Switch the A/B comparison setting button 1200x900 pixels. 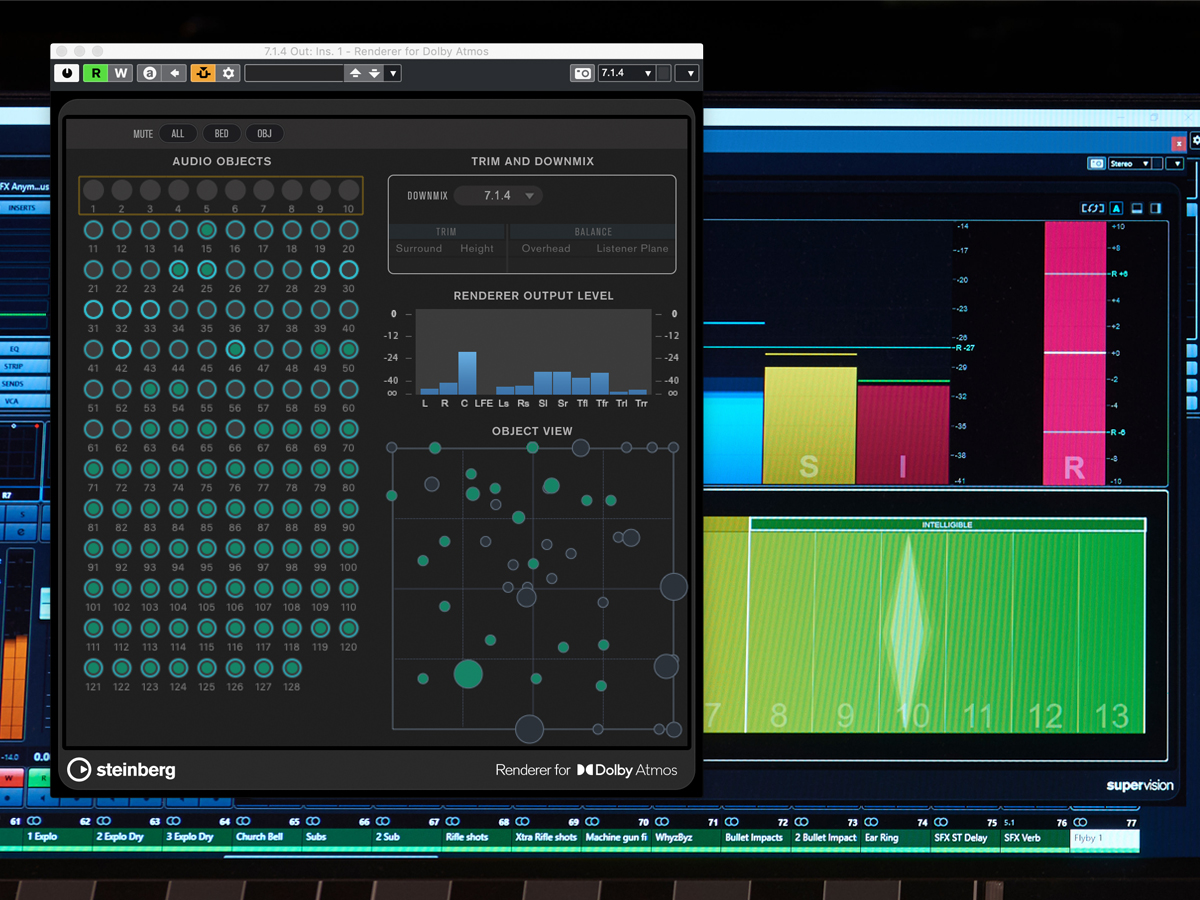tap(149, 73)
